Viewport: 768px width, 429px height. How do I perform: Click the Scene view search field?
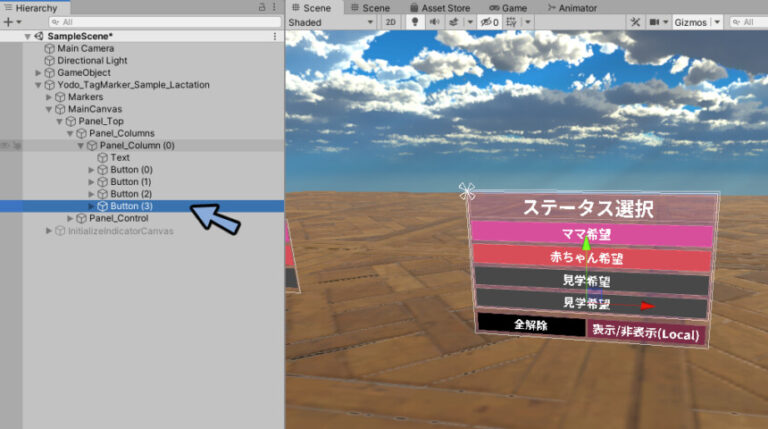[749, 23]
